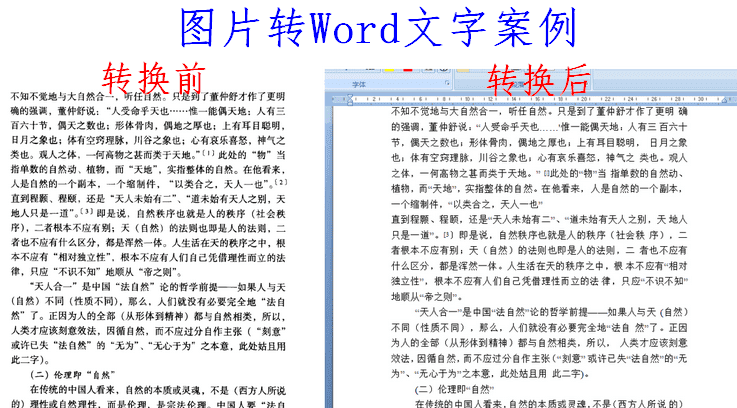Viewport: 737px width, 408px height.
Task: Click the scanned line starting 此二字)。
Action: tap(31, 360)
